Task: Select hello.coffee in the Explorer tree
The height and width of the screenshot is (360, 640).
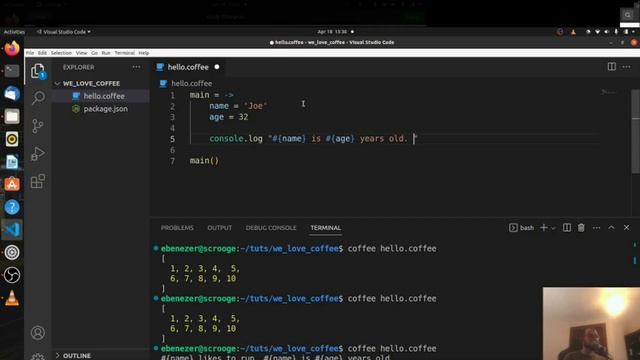Action: tap(104, 96)
